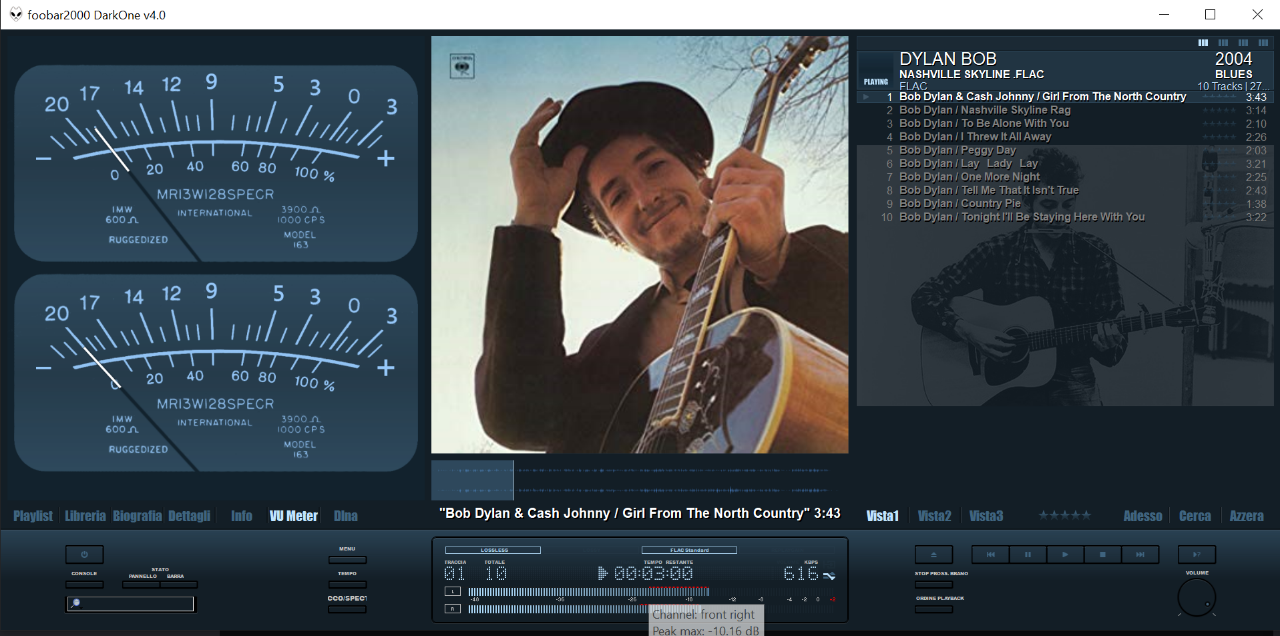Open the Menu button
The image size is (1280, 636).
(x=347, y=560)
